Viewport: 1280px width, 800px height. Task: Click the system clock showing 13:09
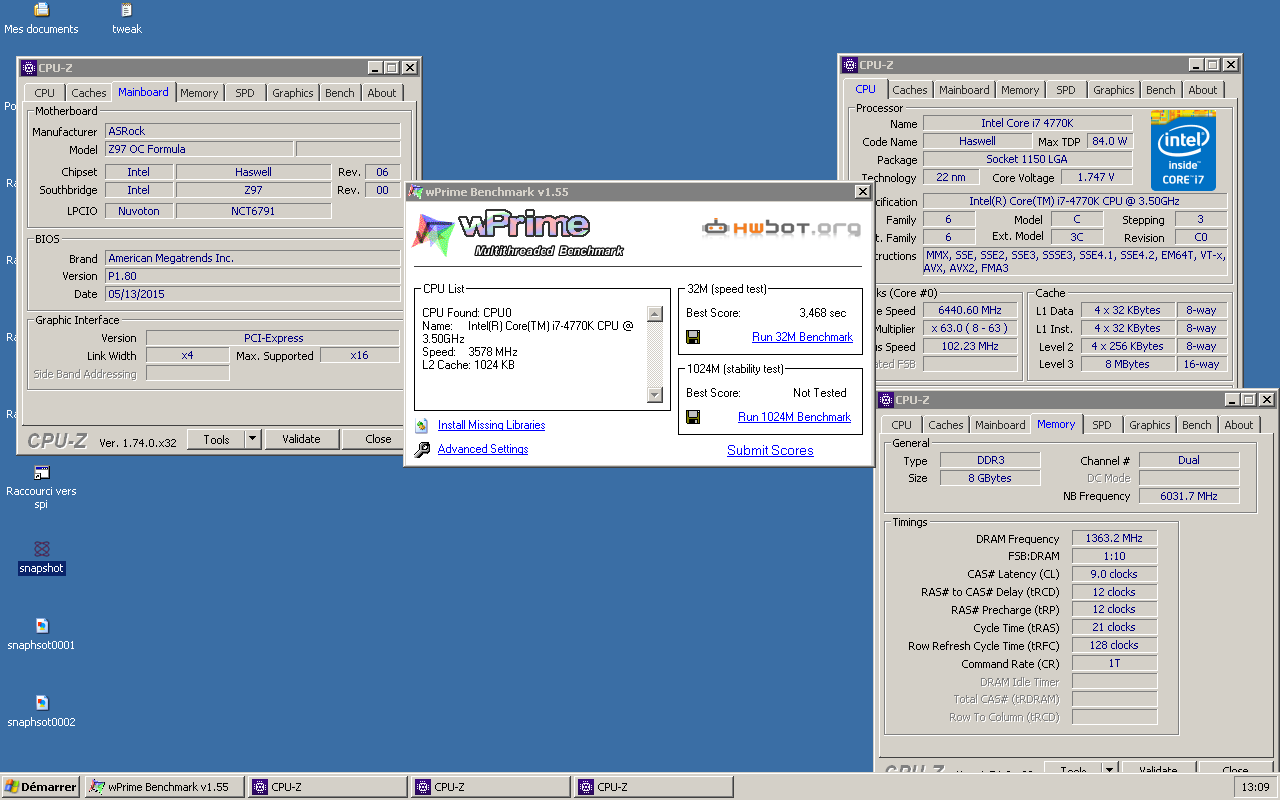point(1254,787)
